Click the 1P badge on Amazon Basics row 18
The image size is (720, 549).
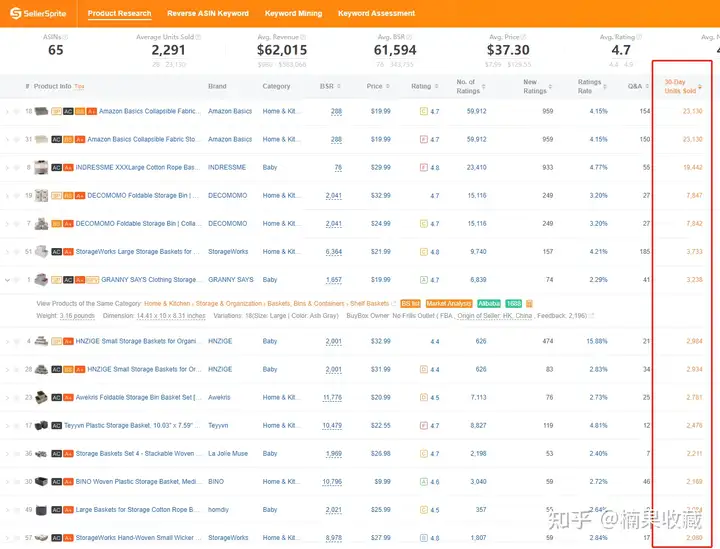click(x=56, y=111)
